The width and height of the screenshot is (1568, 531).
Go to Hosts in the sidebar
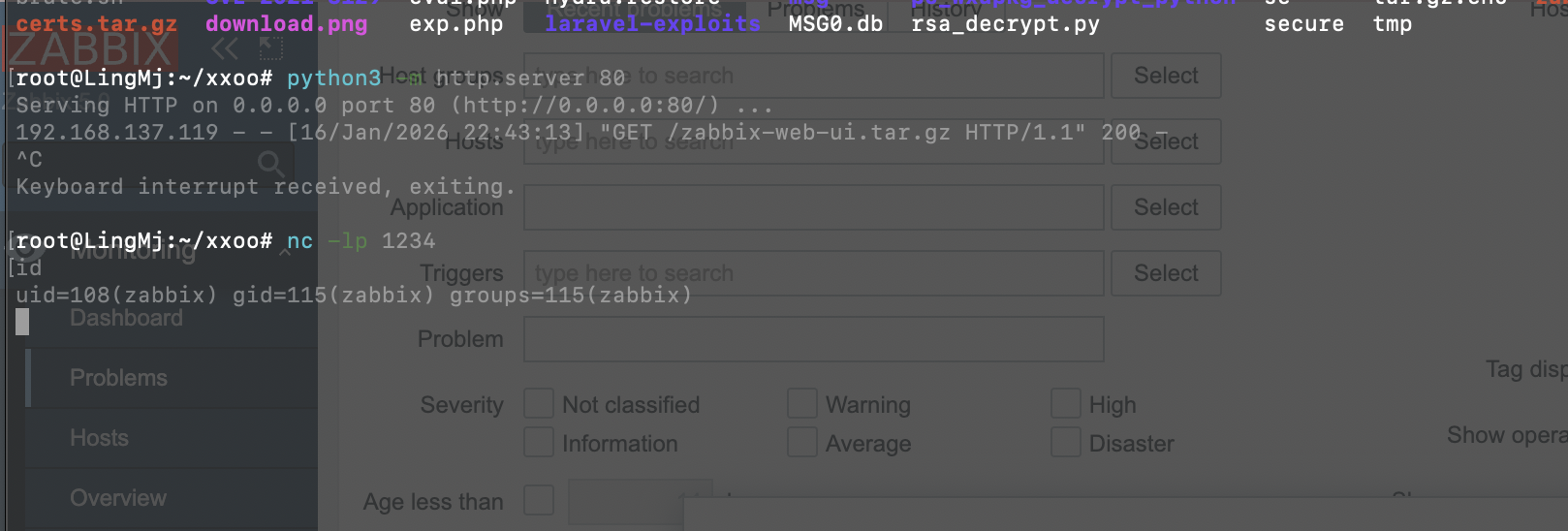[x=99, y=438]
